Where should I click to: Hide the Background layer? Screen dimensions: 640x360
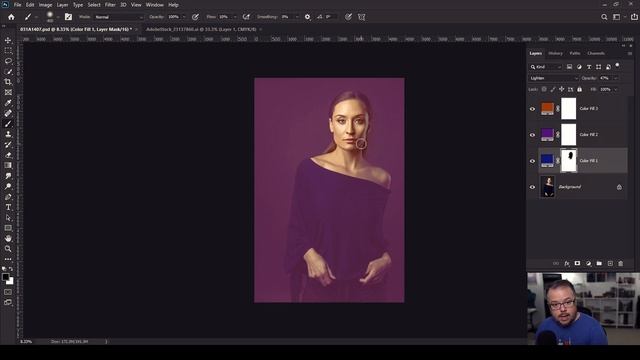532,187
